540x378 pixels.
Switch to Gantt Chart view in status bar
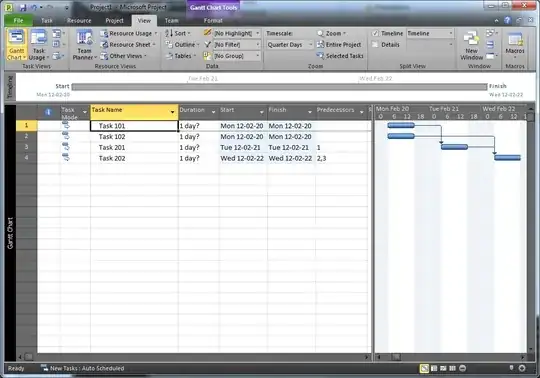pos(424,368)
